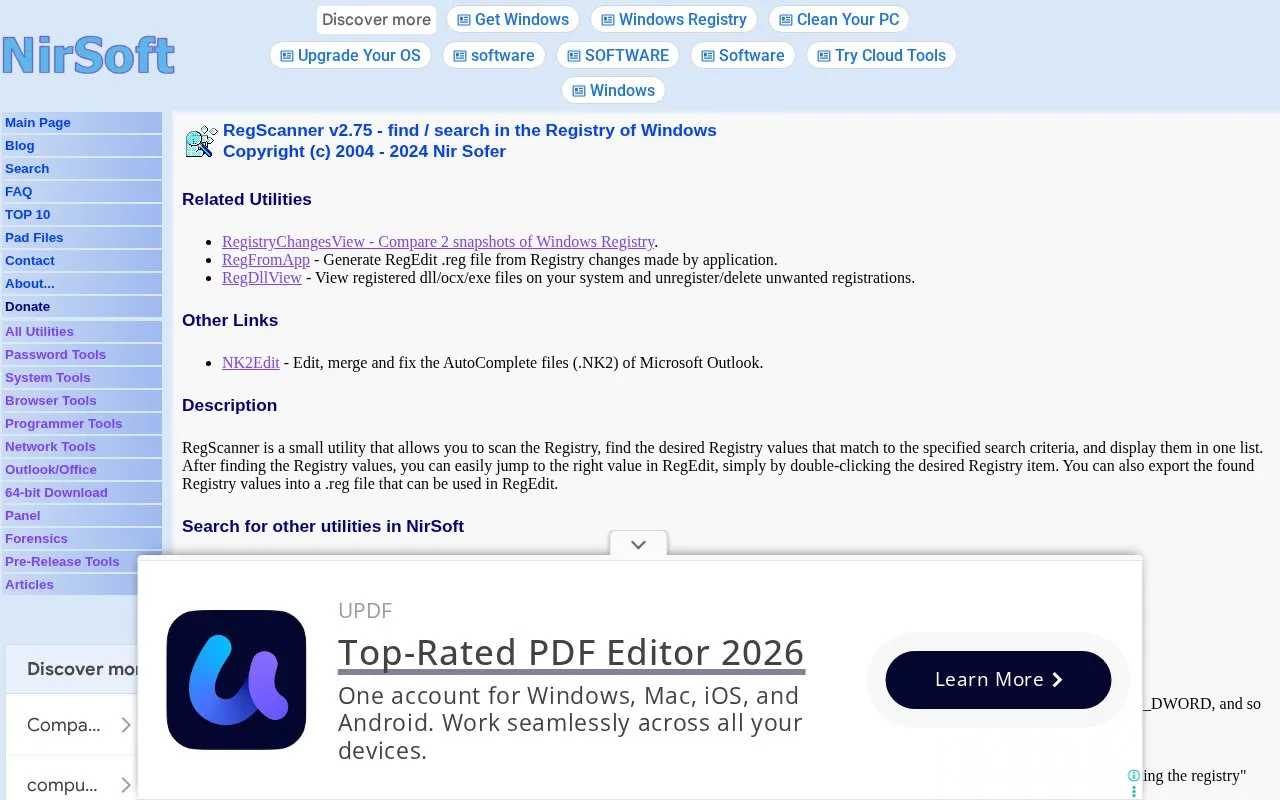This screenshot has width=1280, height=800.
Task: Open the NK2Edit link
Action: [251, 363]
